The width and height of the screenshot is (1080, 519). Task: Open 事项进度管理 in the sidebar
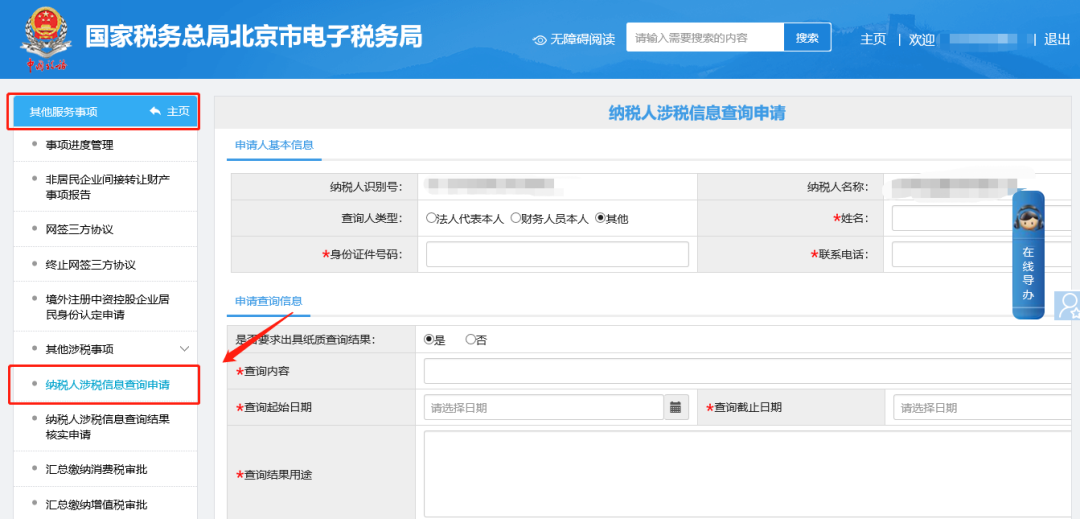pyautogui.click(x=80, y=145)
